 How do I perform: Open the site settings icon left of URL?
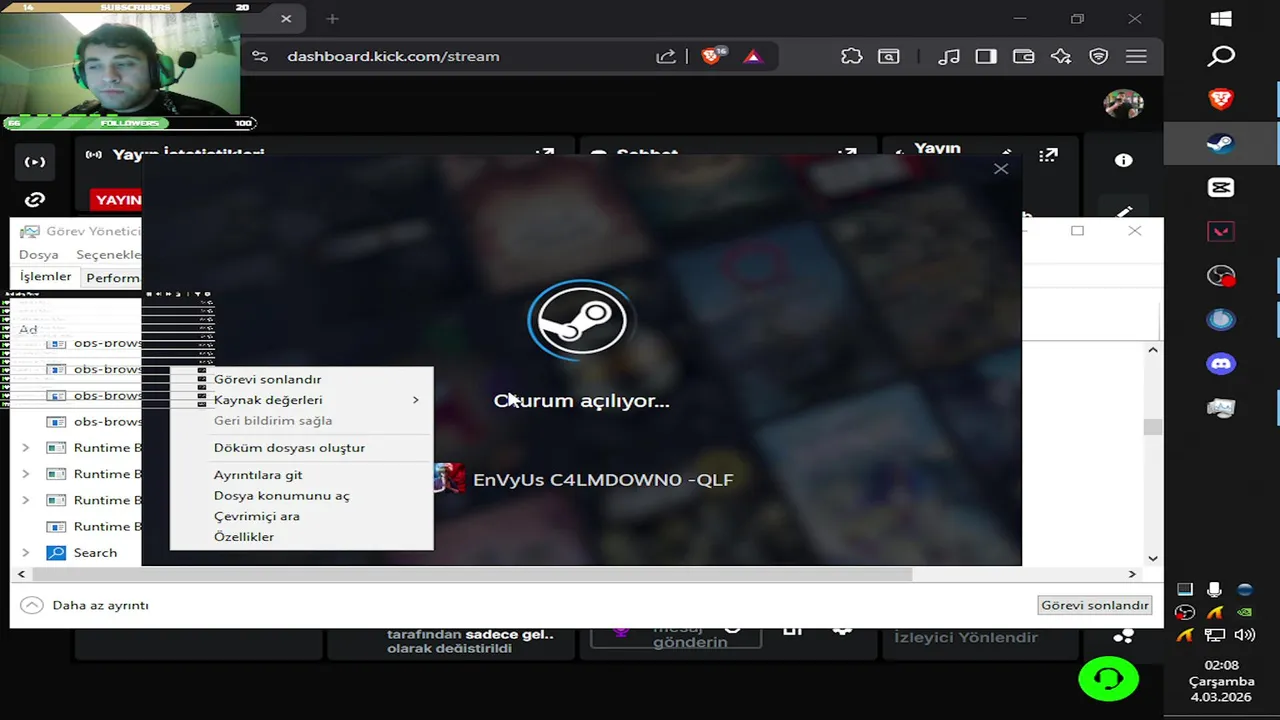tap(260, 56)
